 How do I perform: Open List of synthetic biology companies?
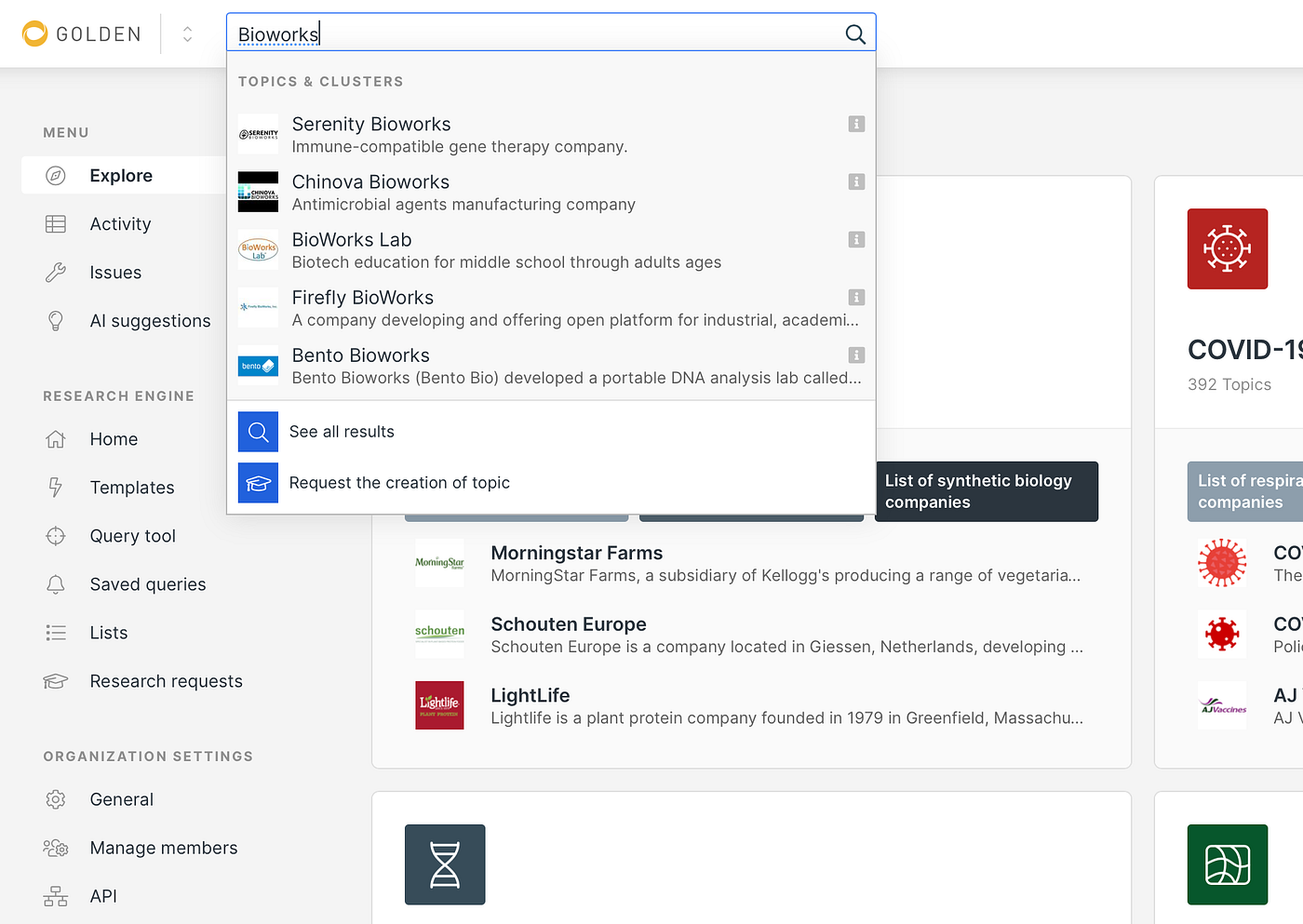[x=987, y=491]
